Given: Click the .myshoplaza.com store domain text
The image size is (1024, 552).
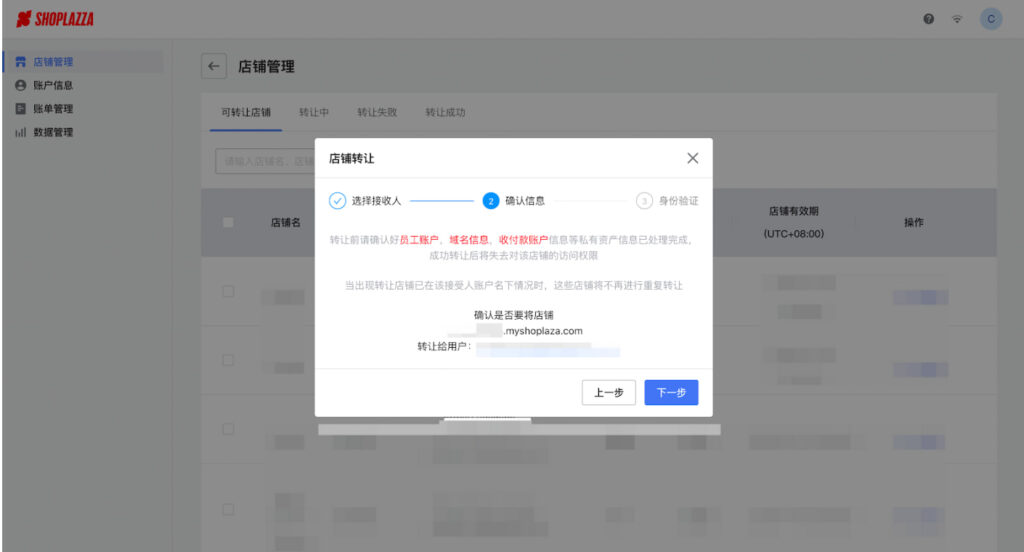Looking at the screenshot, I should point(543,331).
